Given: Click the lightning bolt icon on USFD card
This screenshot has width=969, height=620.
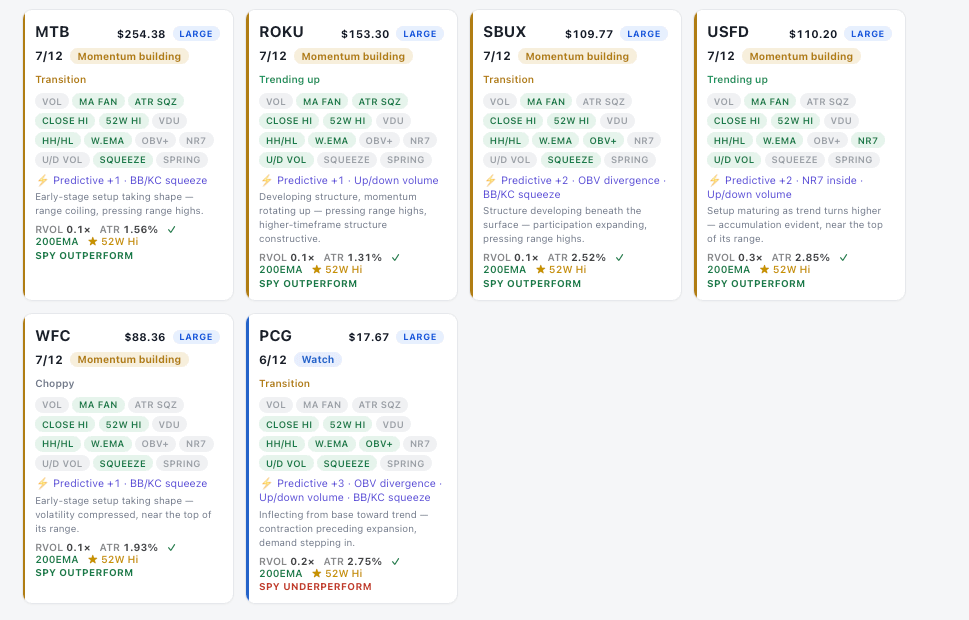Looking at the screenshot, I should pyautogui.click(x=714, y=180).
